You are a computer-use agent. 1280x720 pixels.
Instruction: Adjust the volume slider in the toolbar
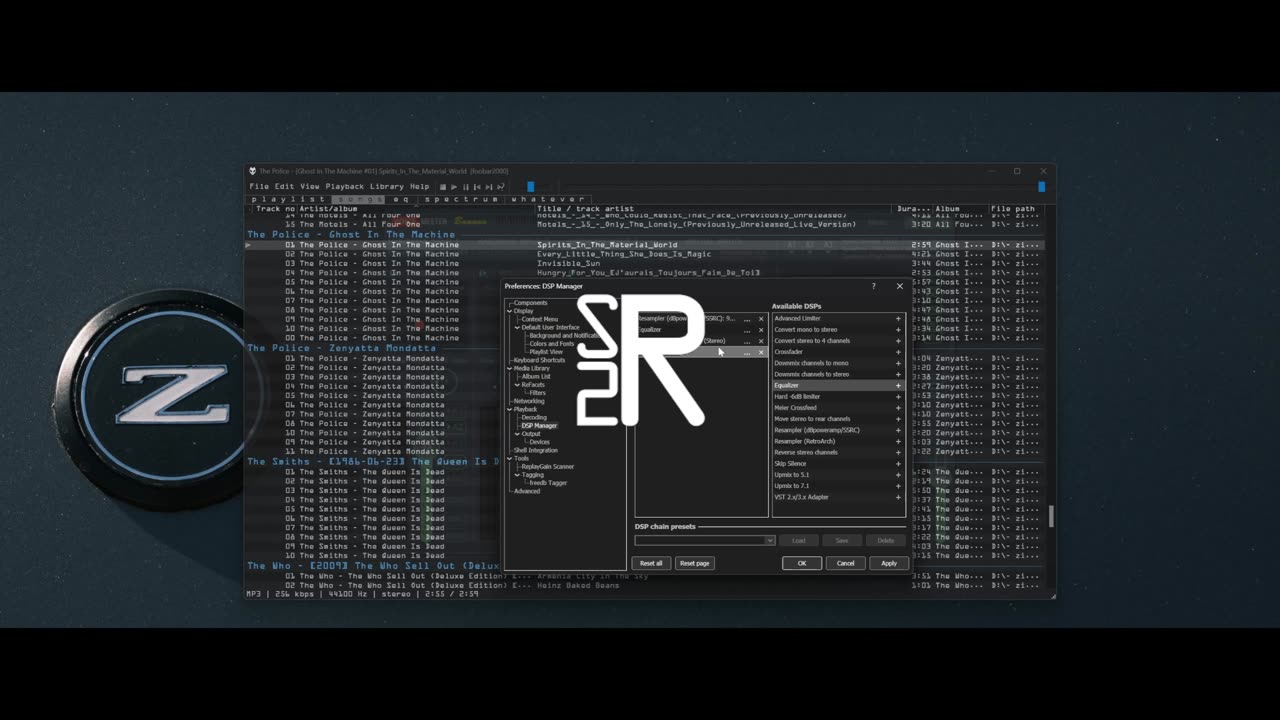pyautogui.click(x=530, y=186)
